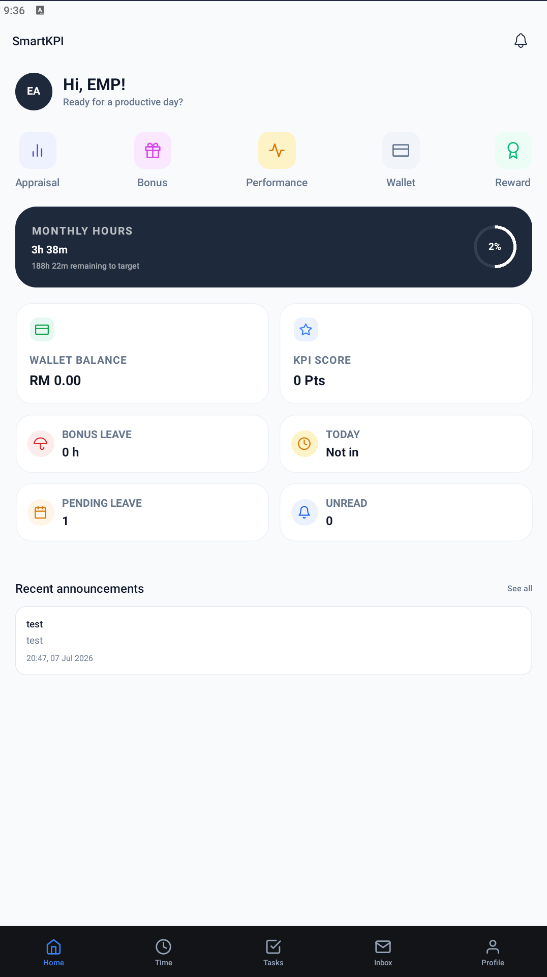Click the 2% monthly hours progress ring

pos(495,247)
